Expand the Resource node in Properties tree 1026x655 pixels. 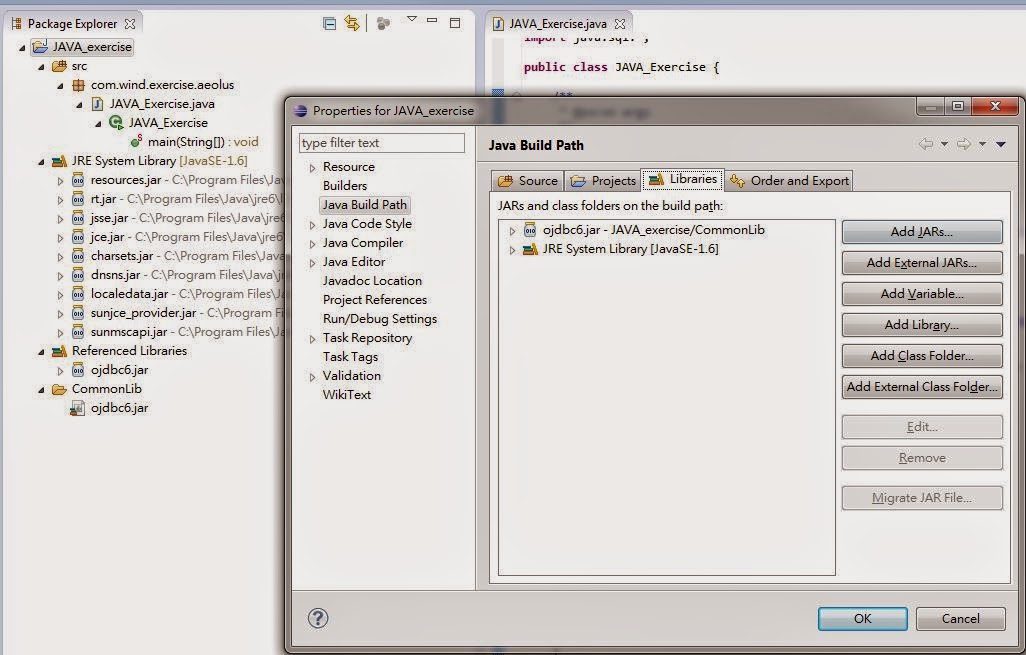click(314, 166)
